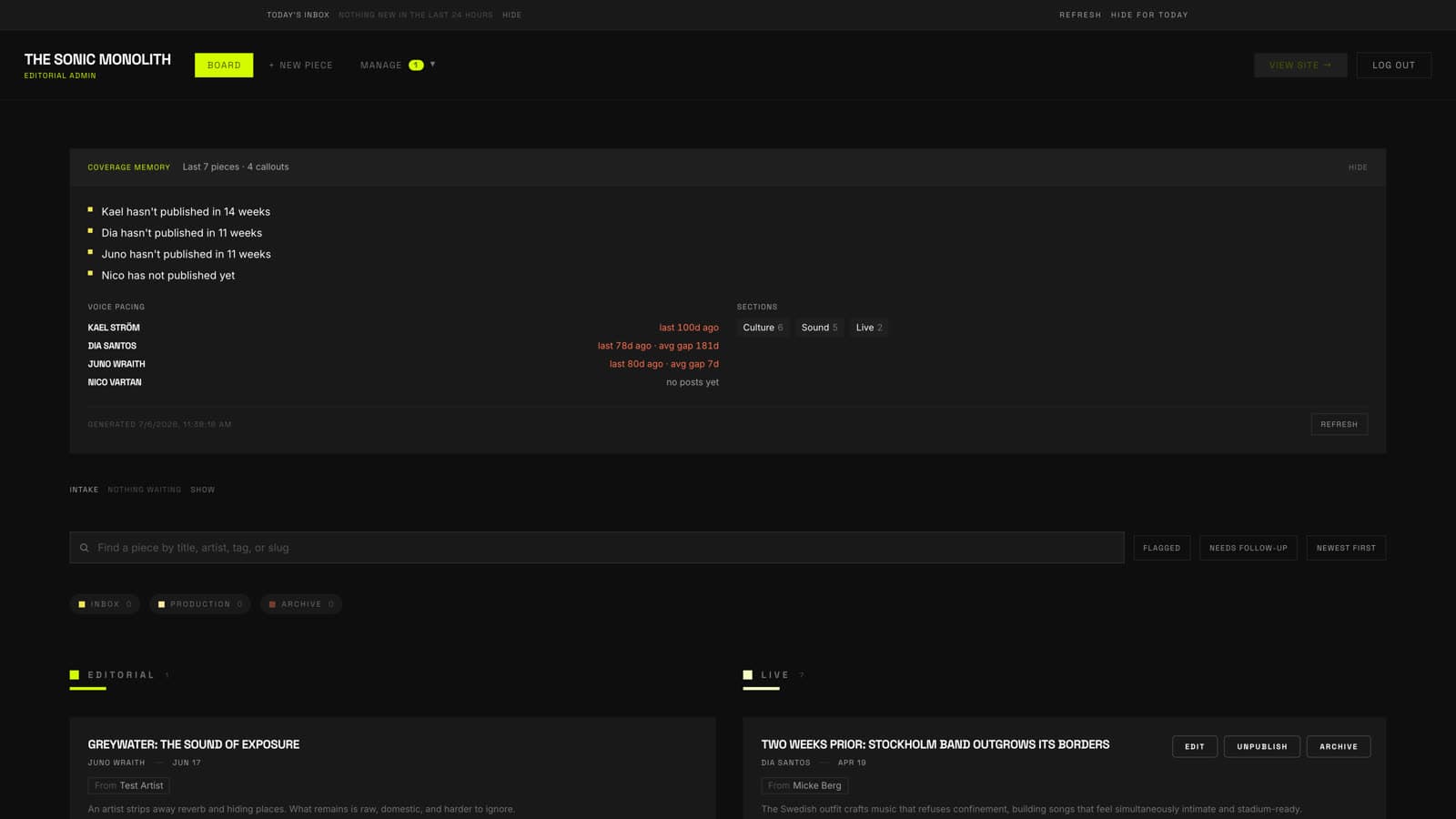Unpublish the Stockholm band piece
Image resolution: width=1456 pixels, height=819 pixels.
click(x=1262, y=746)
